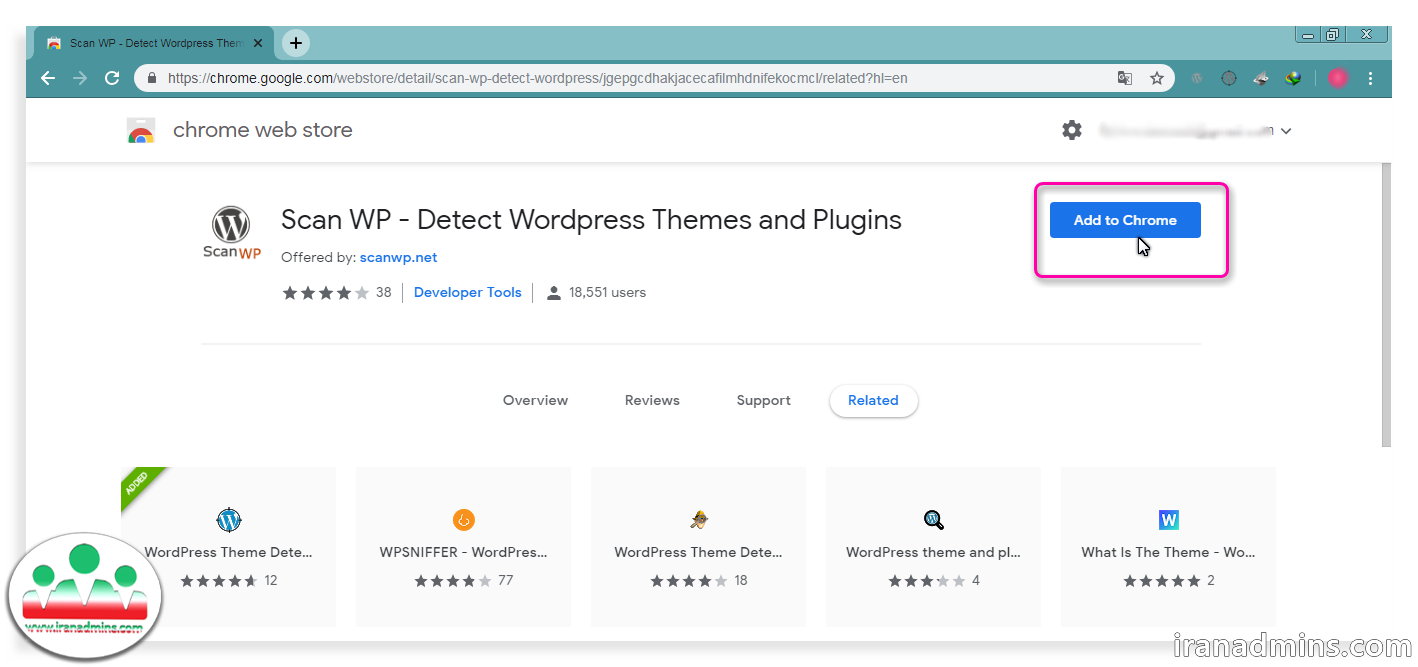Close the Scan WP browser tab

(x=258, y=43)
